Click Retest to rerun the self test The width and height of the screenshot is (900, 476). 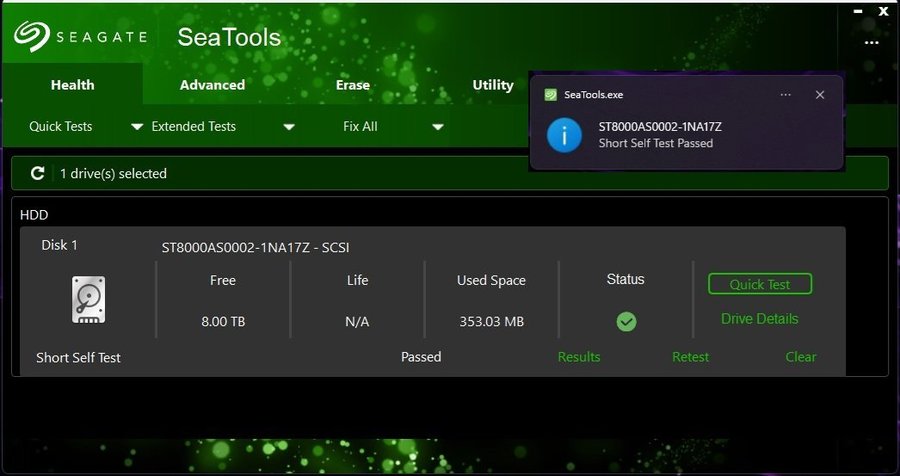point(690,357)
